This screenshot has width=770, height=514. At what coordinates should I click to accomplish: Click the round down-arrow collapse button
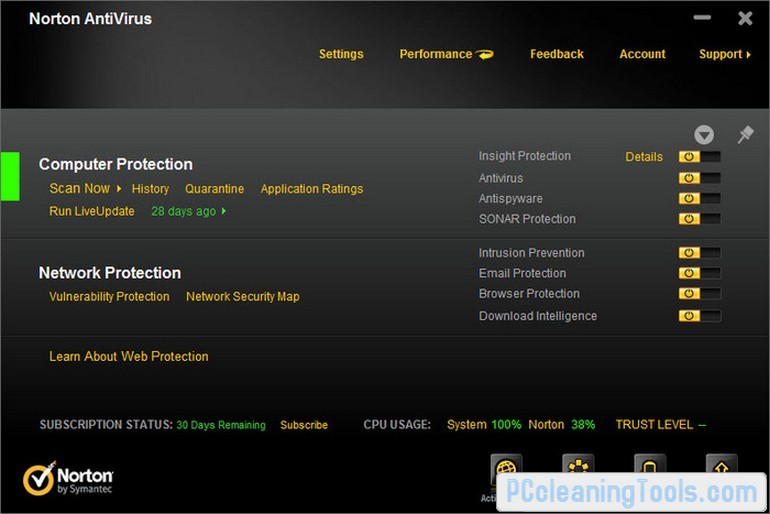pos(704,135)
